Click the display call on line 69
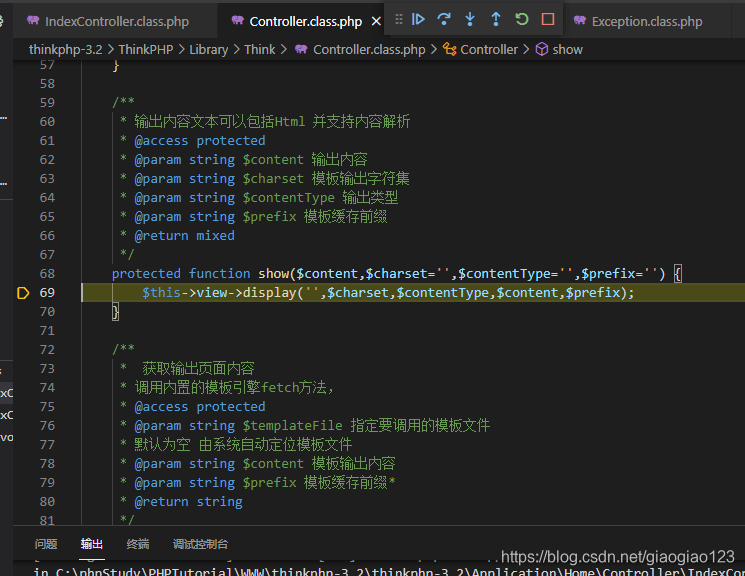The image size is (745, 576). tap(270, 293)
